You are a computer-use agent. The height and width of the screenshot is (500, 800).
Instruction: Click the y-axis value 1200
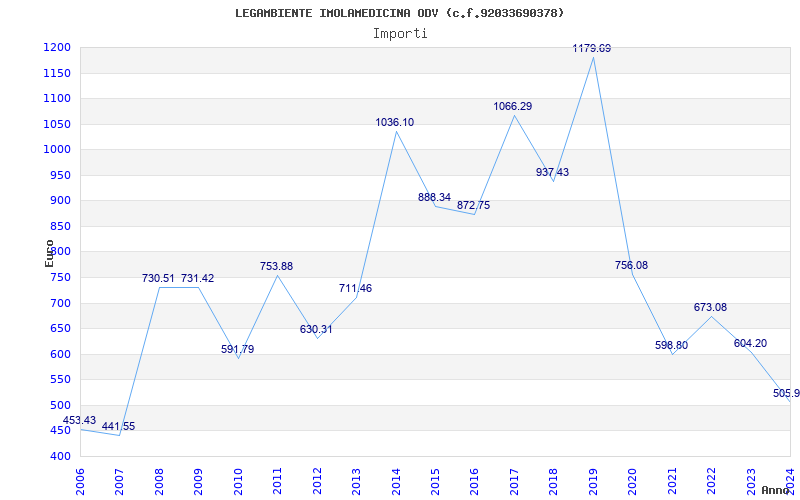click(x=57, y=48)
